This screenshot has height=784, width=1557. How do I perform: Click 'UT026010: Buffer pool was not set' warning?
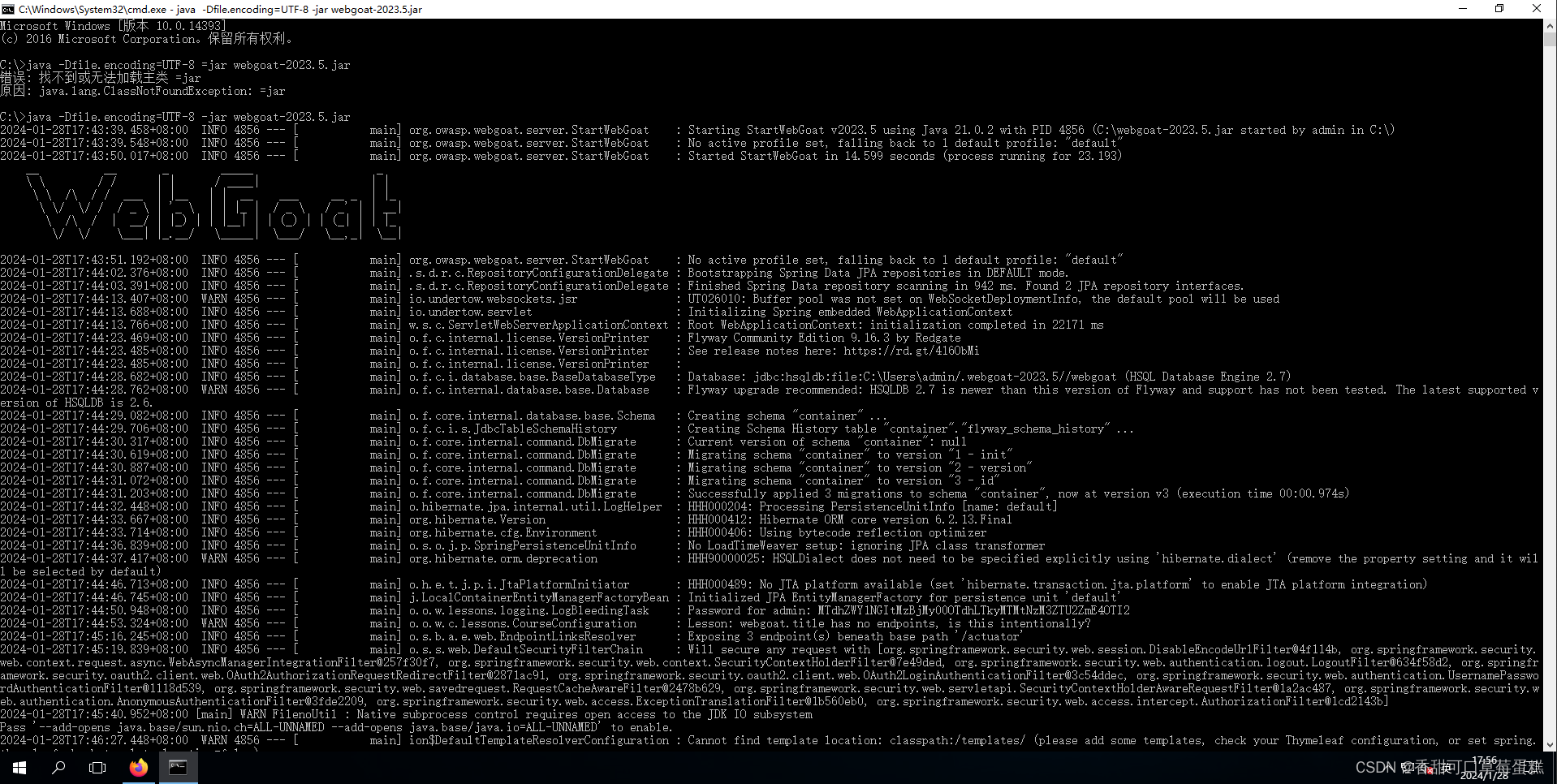[x=983, y=299]
